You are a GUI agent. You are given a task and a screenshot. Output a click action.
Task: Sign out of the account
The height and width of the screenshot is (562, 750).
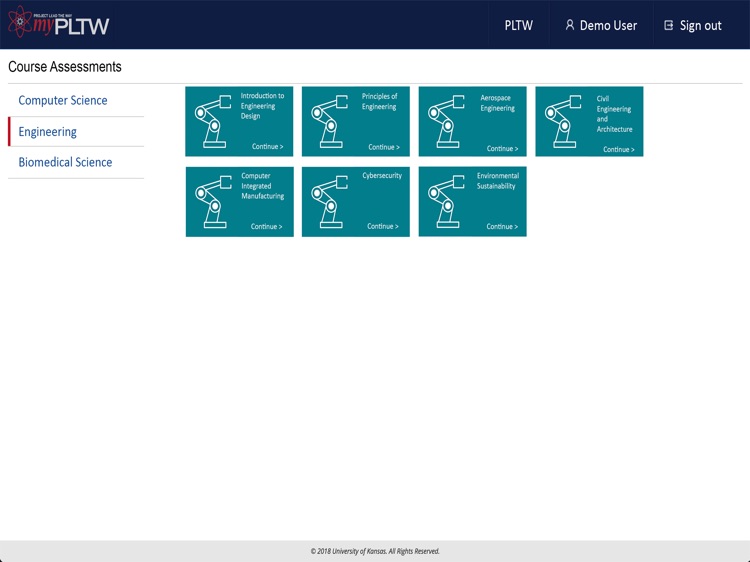tap(693, 25)
